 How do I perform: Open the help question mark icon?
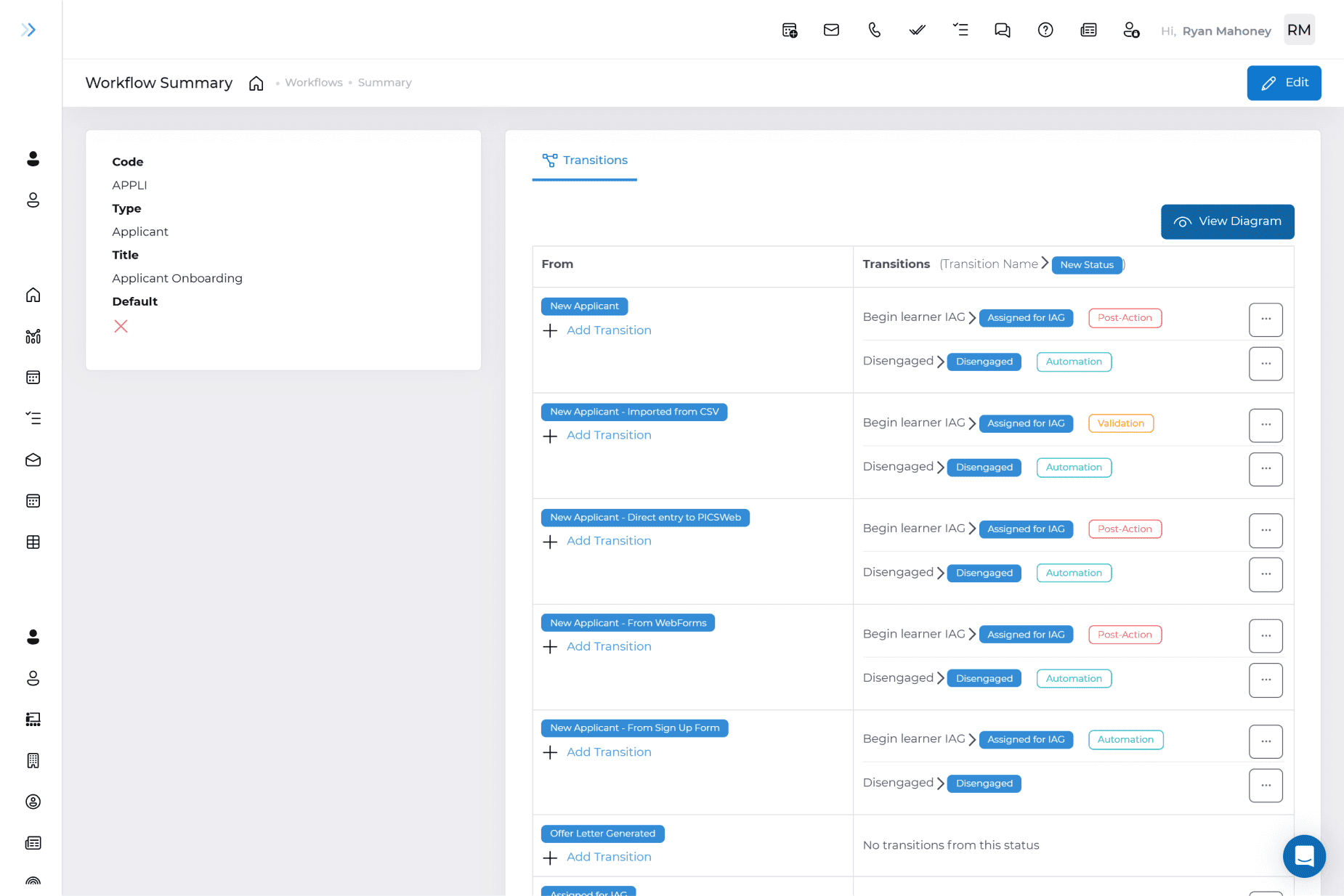(x=1045, y=30)
